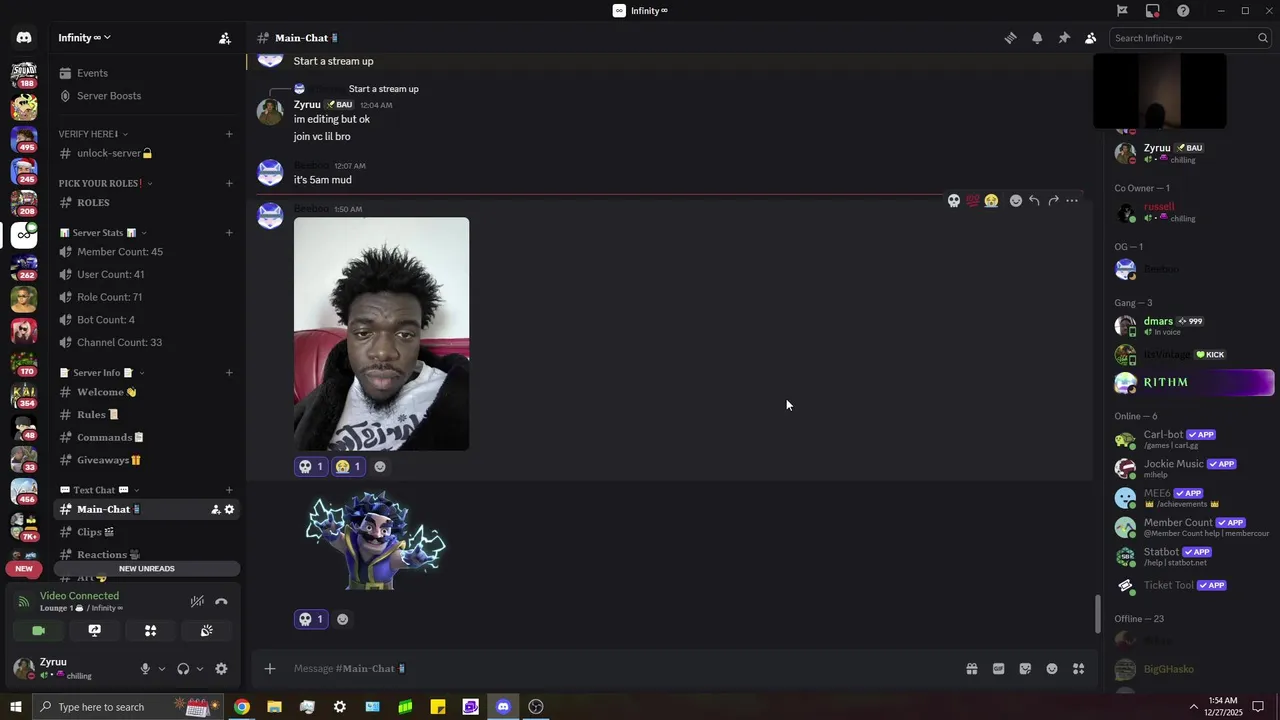The image size is (1280, 720).
Task: Open Welcome channel
Action: coord(146,392)
